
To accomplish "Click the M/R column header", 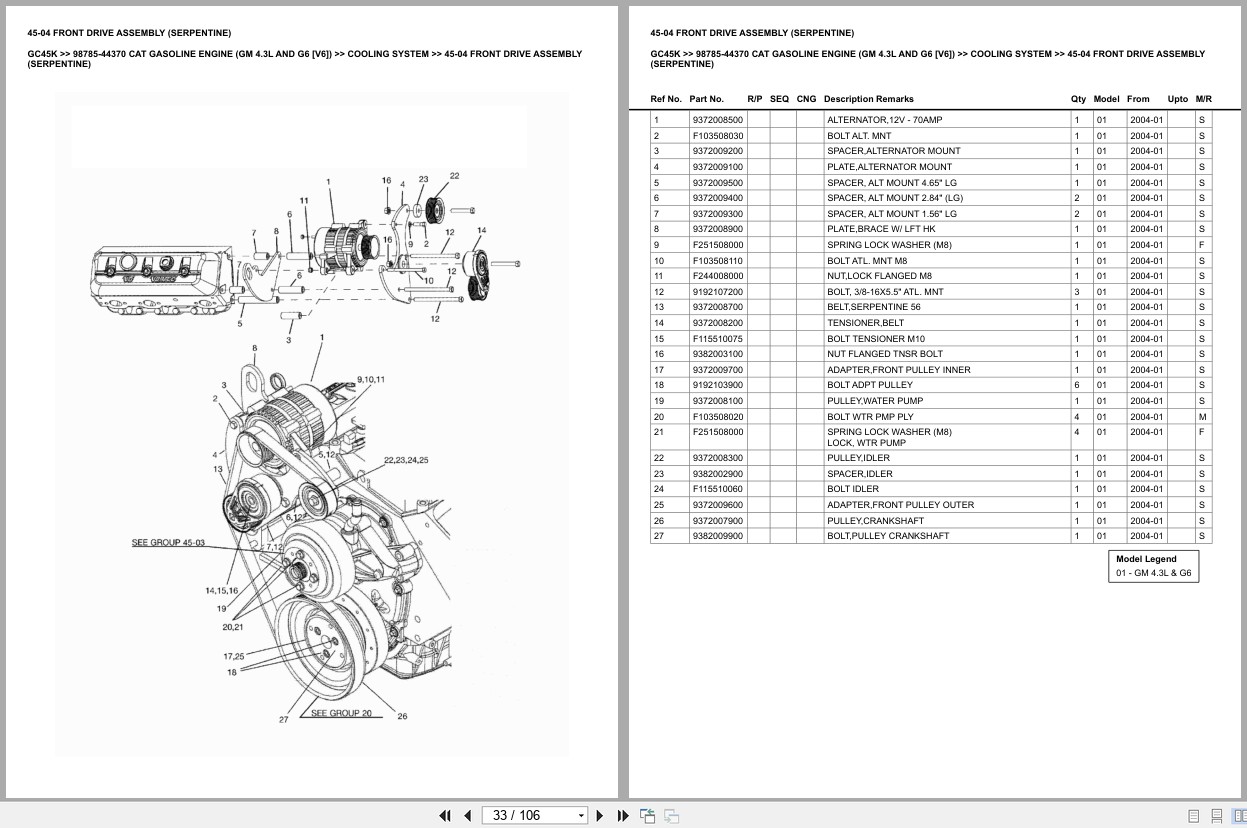I will point(1203,99).
